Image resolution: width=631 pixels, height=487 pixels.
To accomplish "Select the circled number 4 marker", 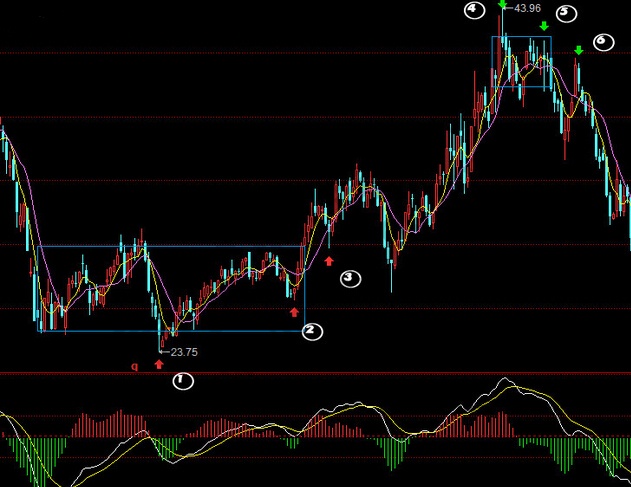I will point(475,10).
